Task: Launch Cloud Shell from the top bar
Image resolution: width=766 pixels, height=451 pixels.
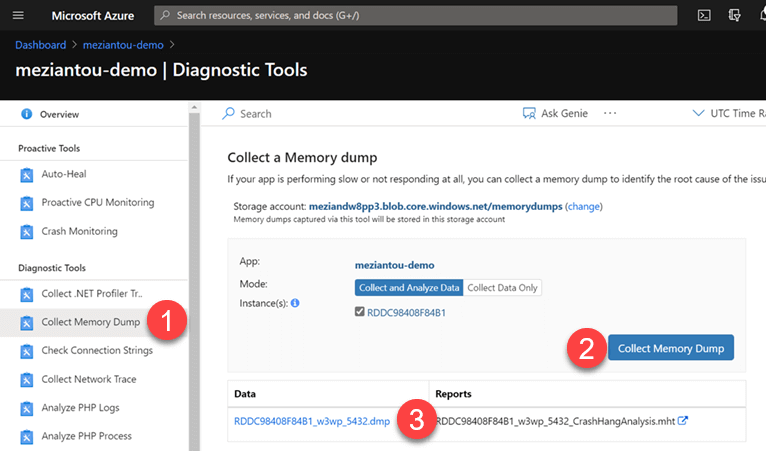Action: pyautogui.click(x=704, y=15)
